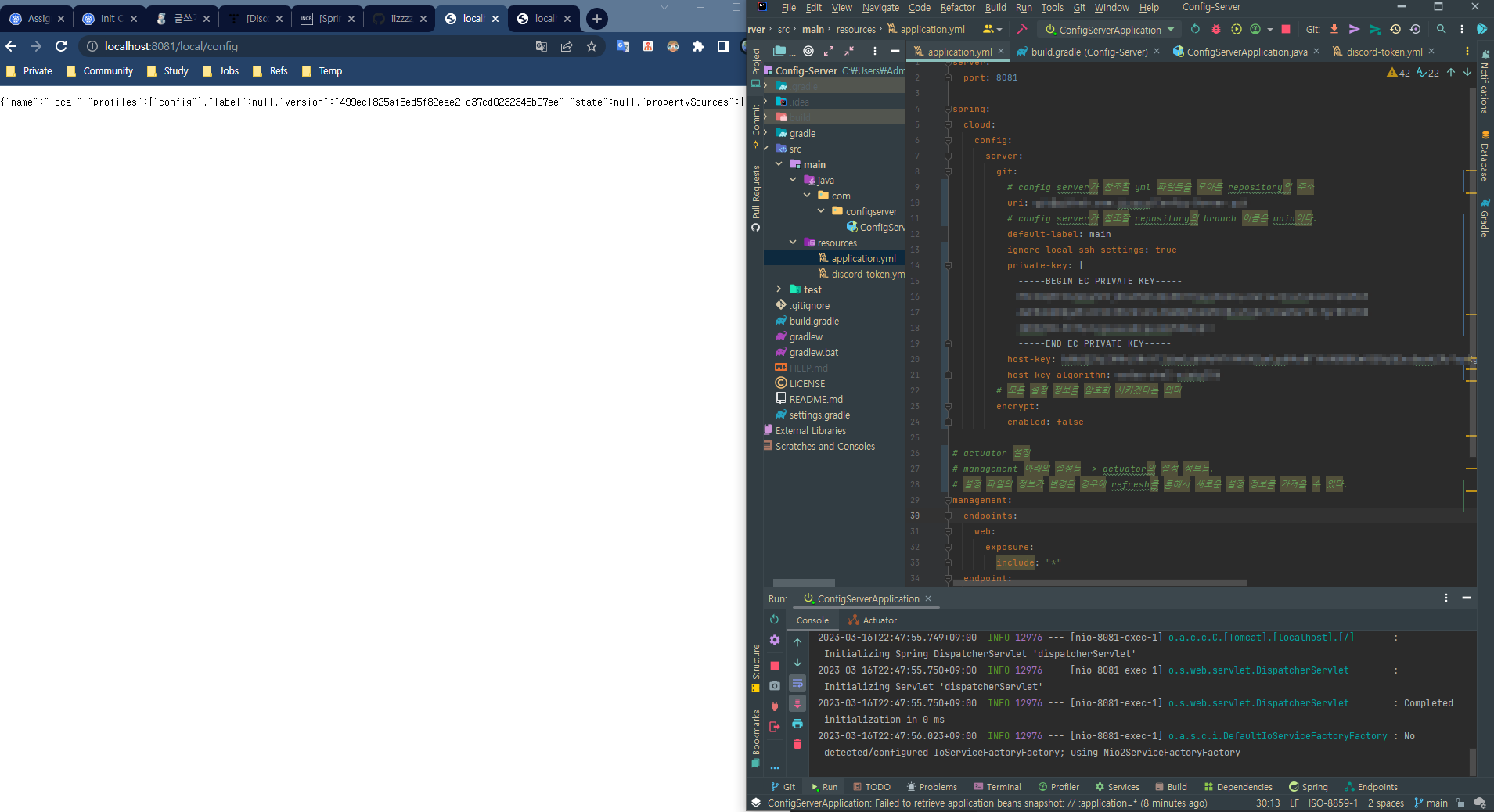This screenshot has height=812, width=1494.
Task: Click the editor vertical scrollbar thumb
Action: (1472, 274)
